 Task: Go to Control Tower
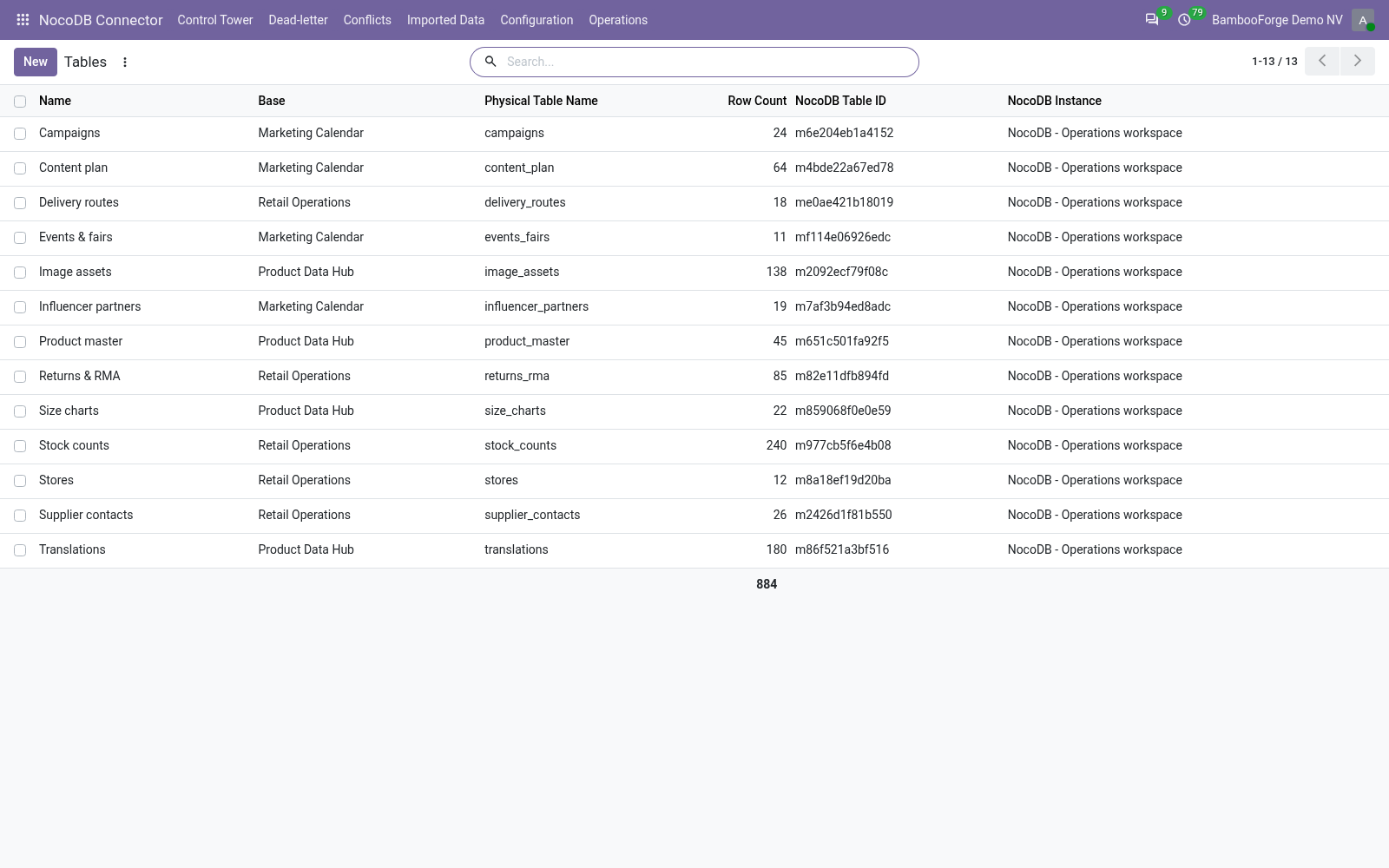coord(215,20)
